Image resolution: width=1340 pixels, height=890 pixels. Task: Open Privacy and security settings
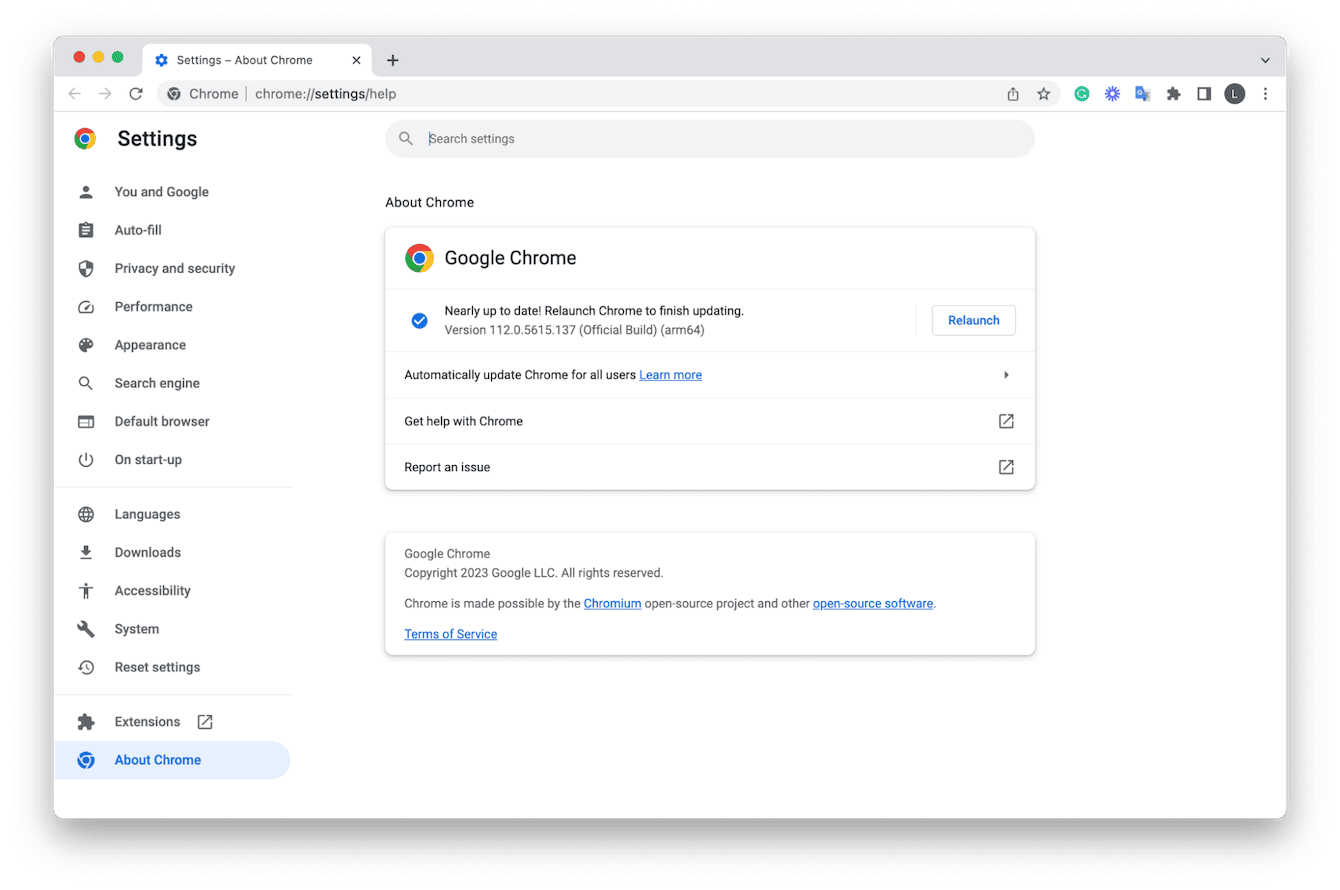coord(174,268)
